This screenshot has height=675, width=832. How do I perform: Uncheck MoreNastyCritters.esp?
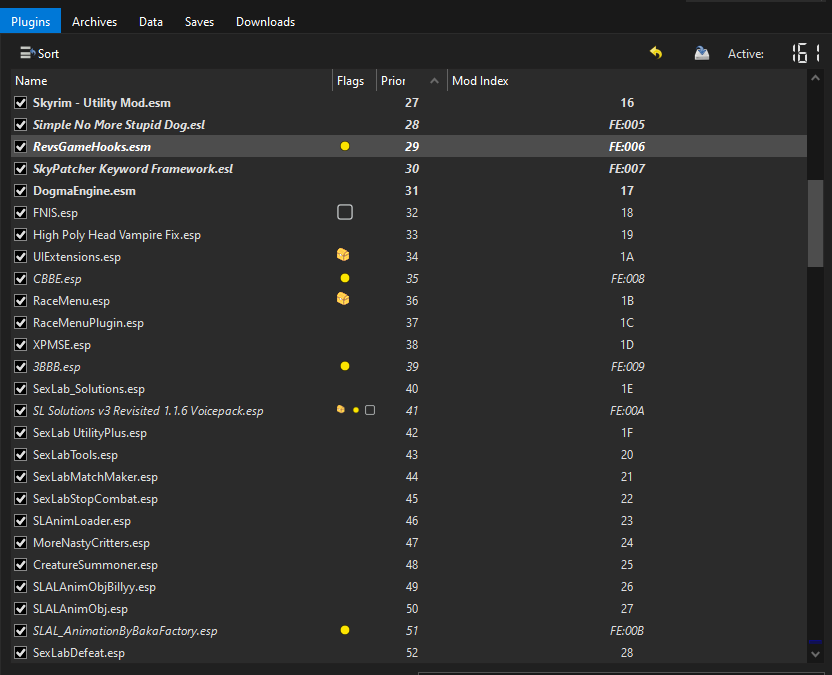(x=21, y=543)
